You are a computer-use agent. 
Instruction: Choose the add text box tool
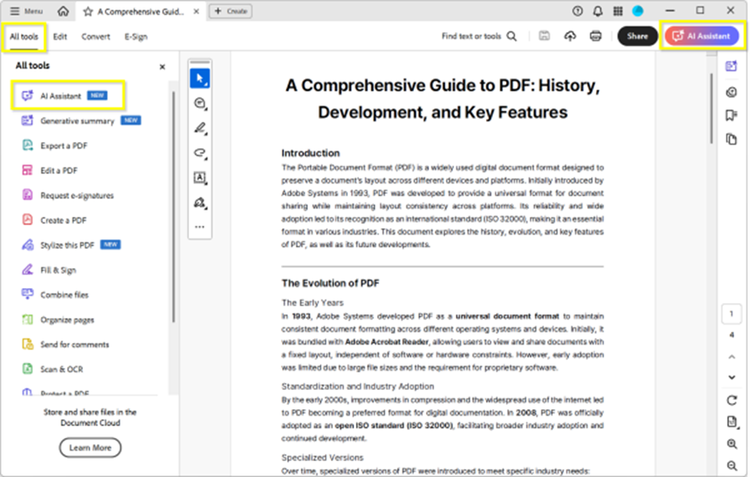coord(200,177)
